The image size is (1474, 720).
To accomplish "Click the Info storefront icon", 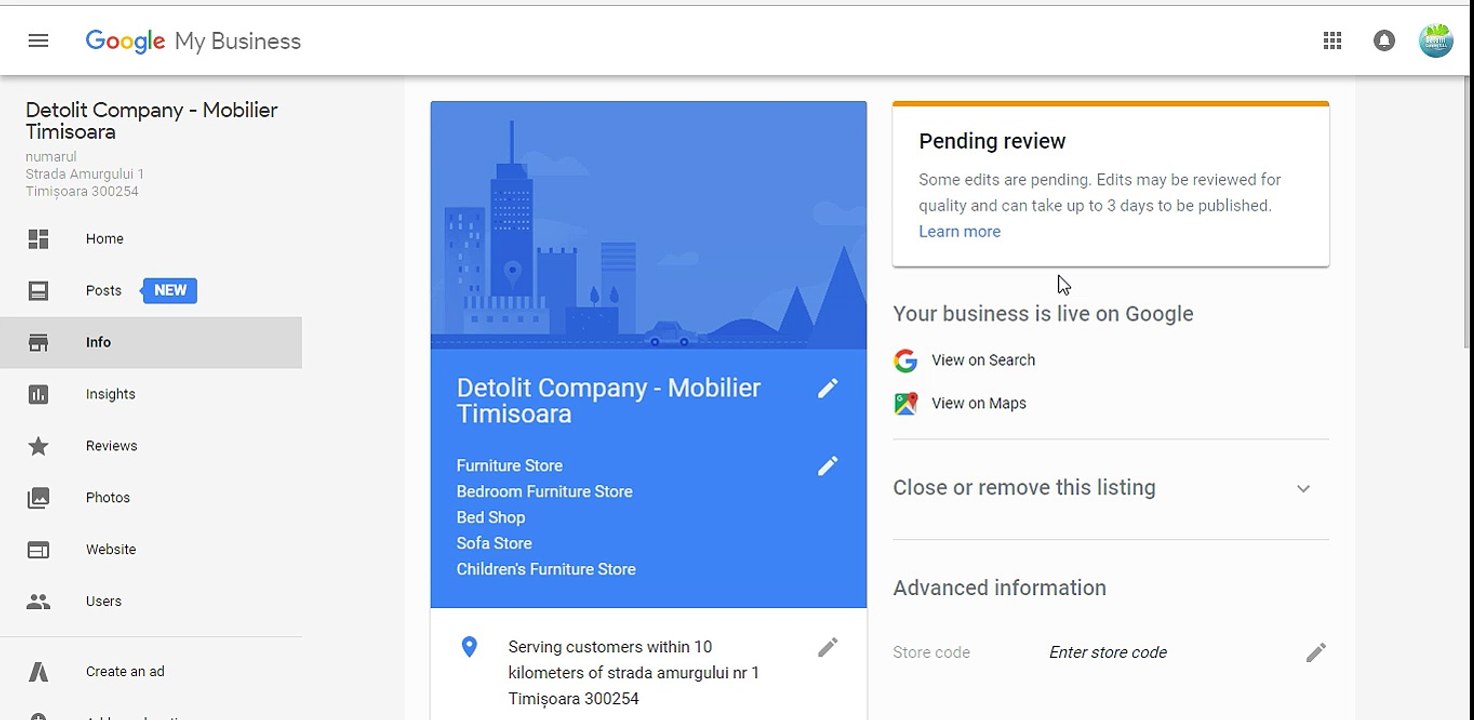I will [x=38, y=343].
